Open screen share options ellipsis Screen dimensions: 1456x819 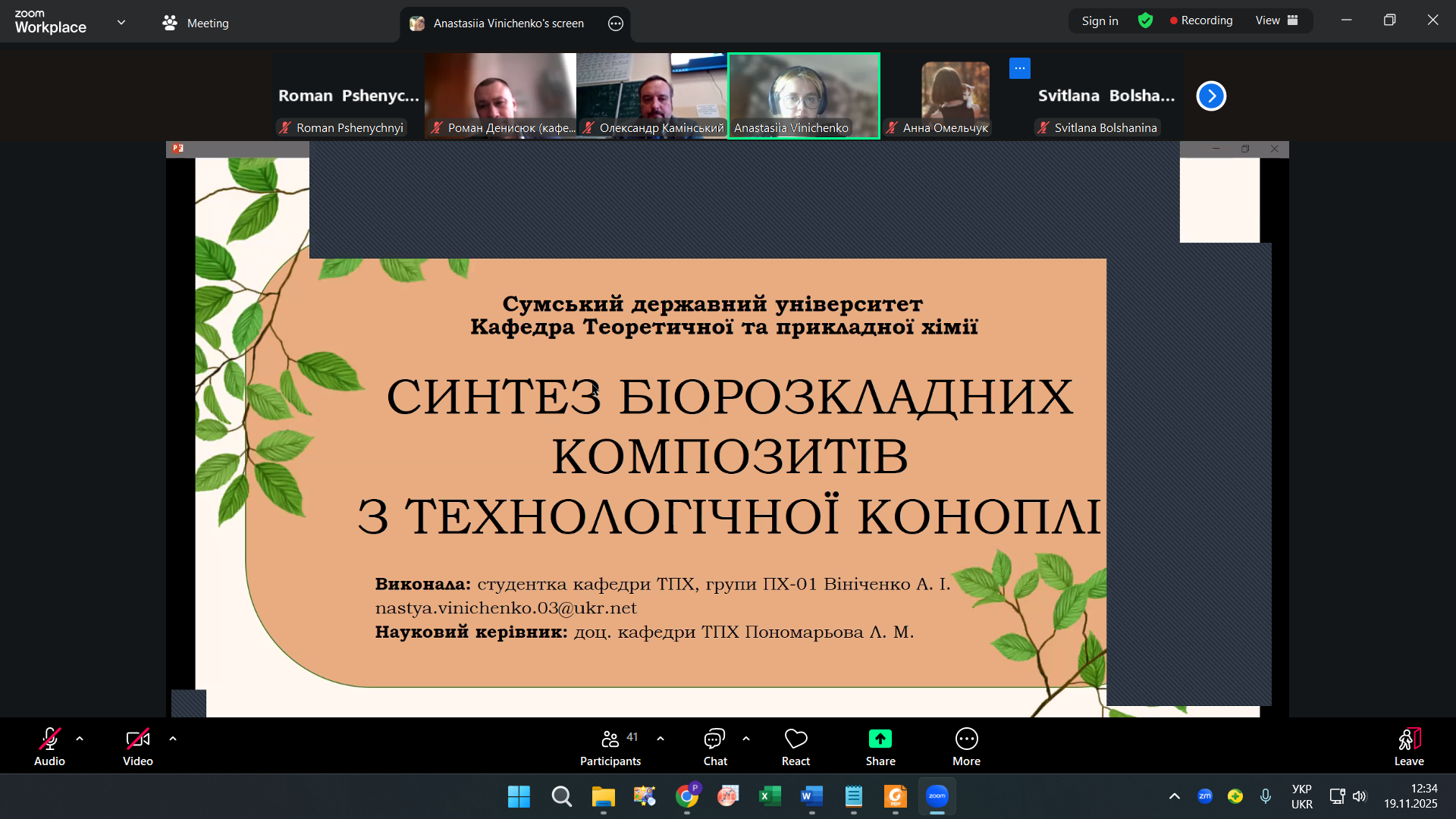coord(616,24)
